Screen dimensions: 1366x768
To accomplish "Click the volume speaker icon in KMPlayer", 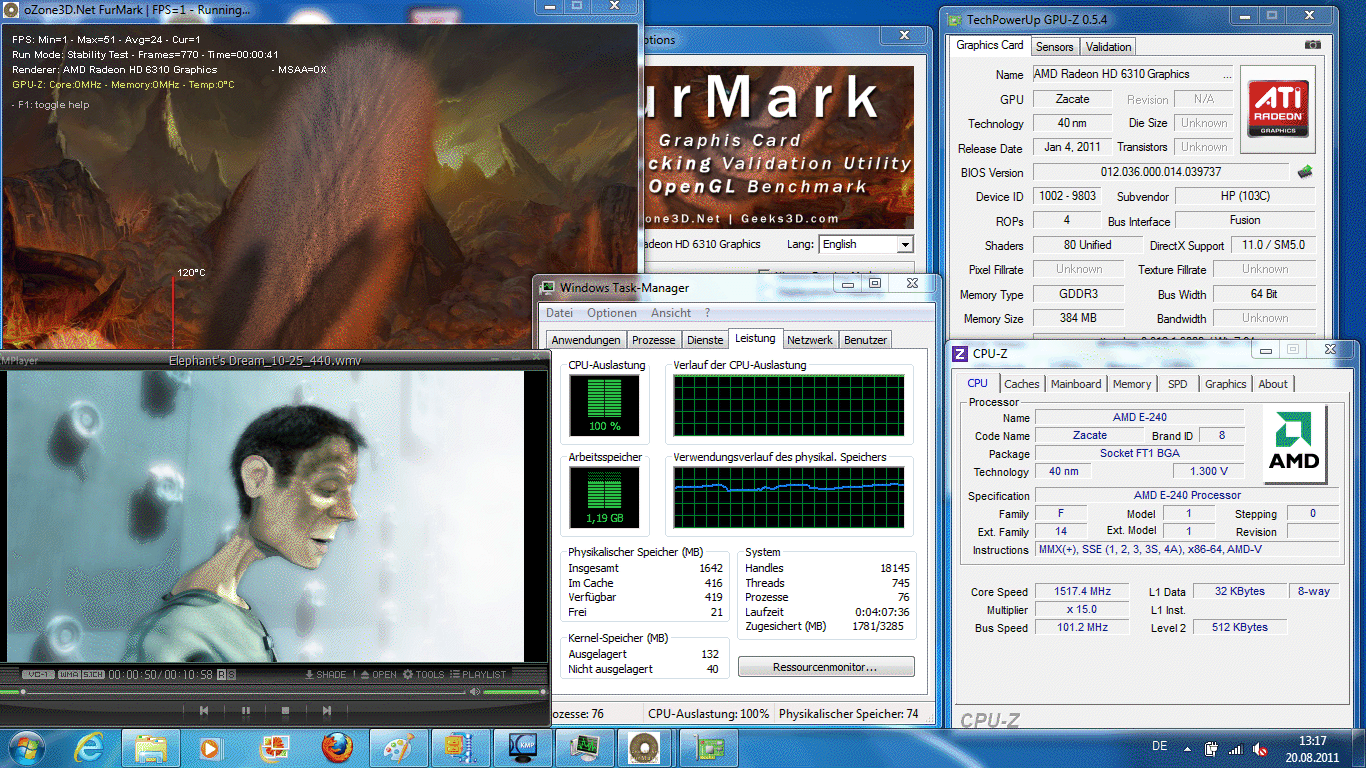I will pos(476,691).
